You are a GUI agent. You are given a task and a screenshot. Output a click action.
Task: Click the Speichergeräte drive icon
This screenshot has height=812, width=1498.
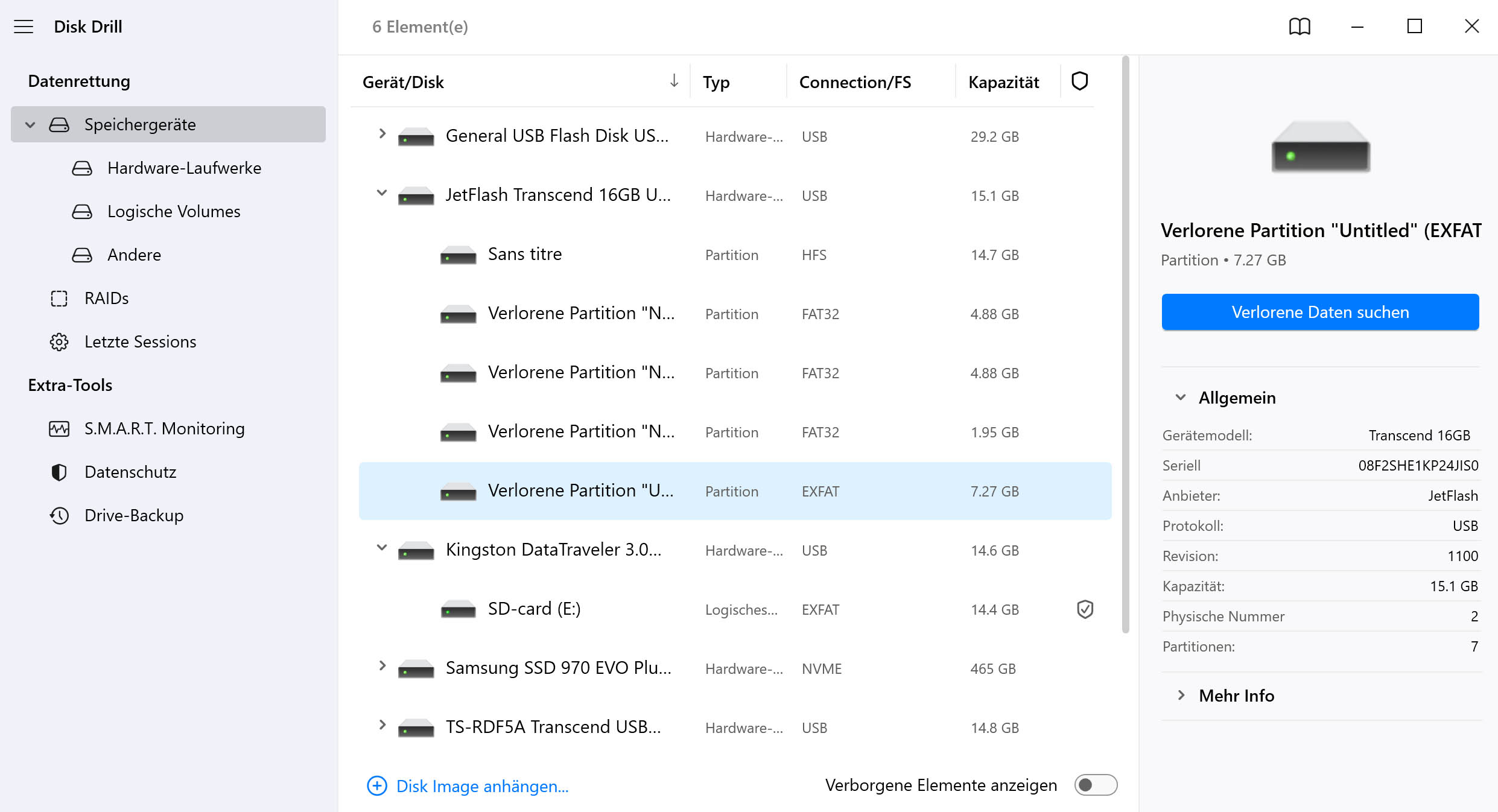pos(59,125)
